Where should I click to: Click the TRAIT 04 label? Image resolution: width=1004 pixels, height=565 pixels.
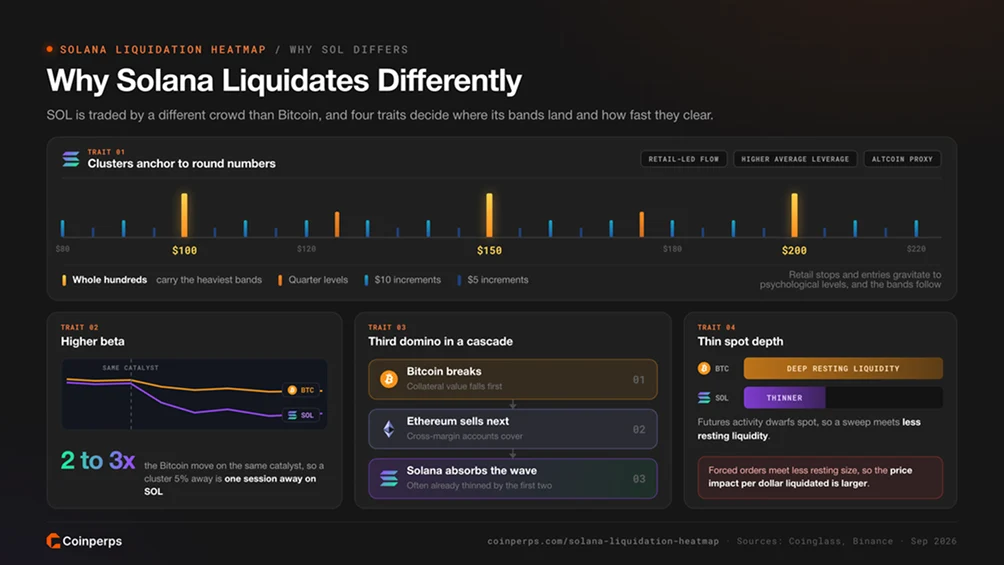point(717,327)
